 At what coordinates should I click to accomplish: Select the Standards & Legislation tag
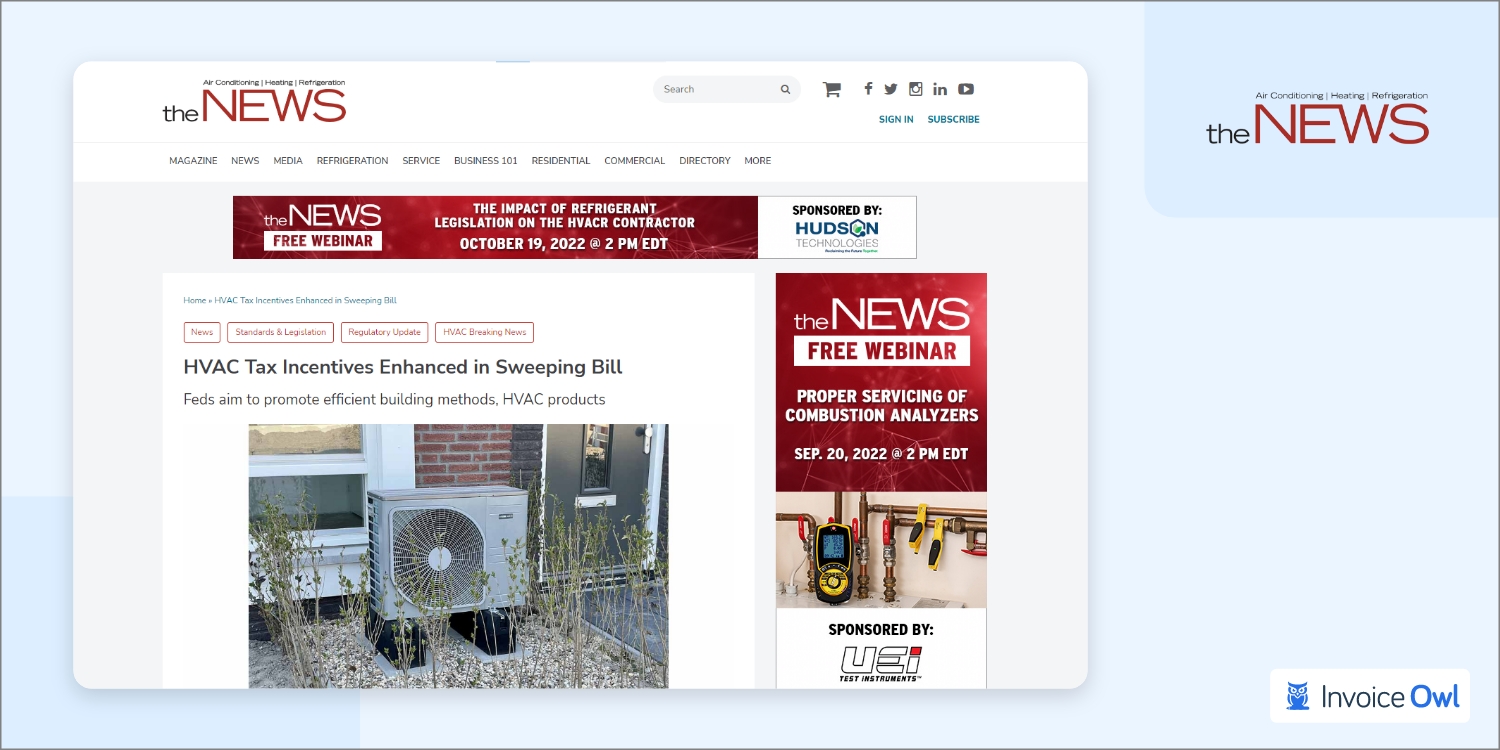pos(280,333)
